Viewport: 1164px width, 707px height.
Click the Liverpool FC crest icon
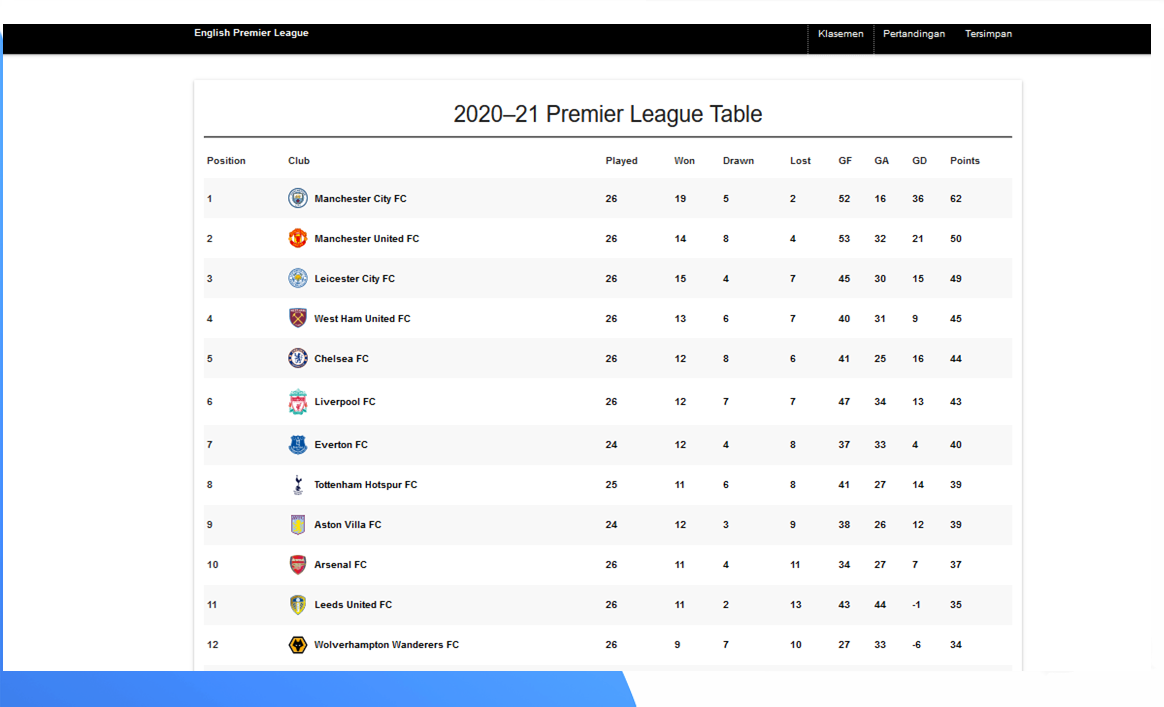[x=298, y=402]
